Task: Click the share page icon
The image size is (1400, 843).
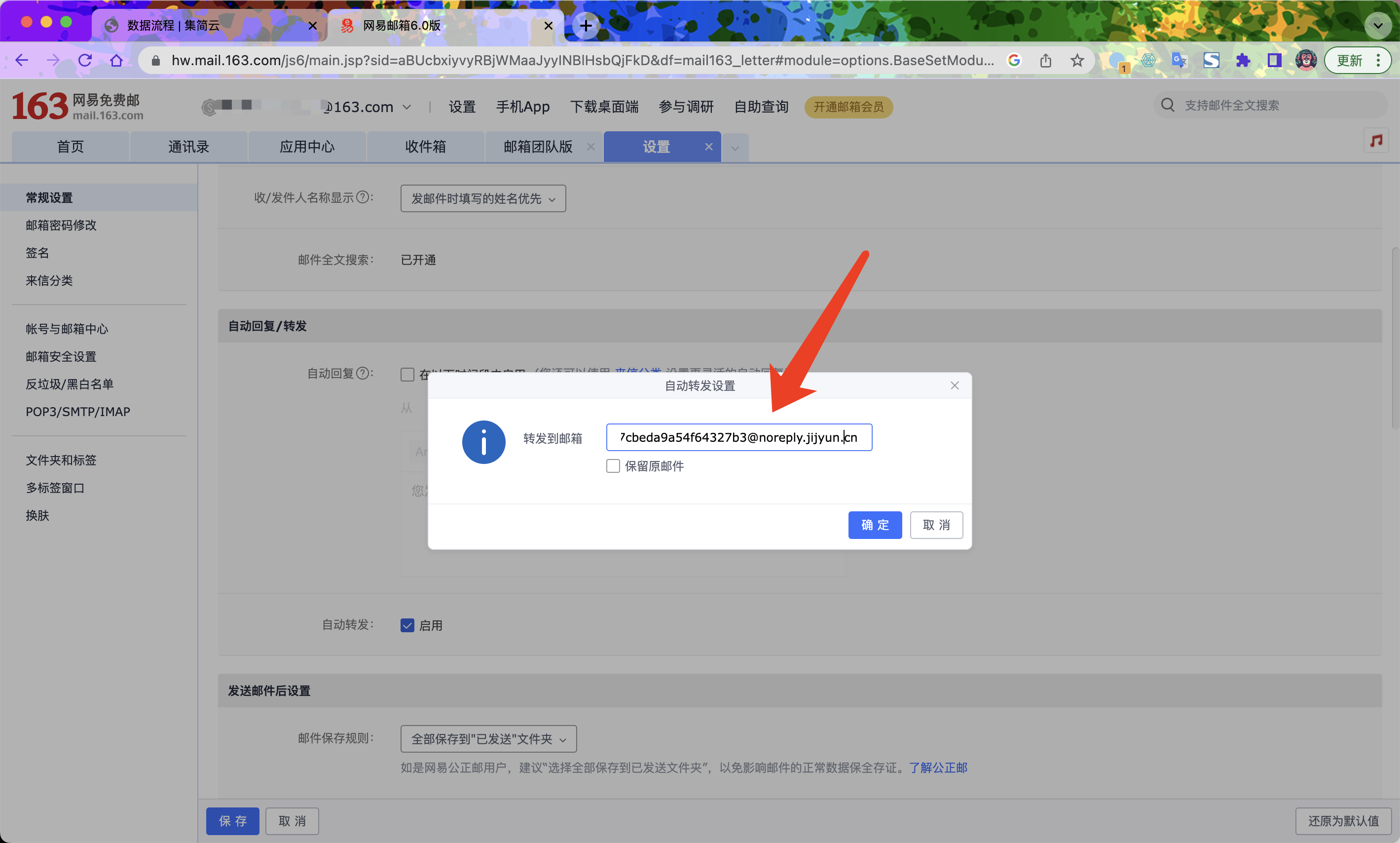Action: point(1046,60)
